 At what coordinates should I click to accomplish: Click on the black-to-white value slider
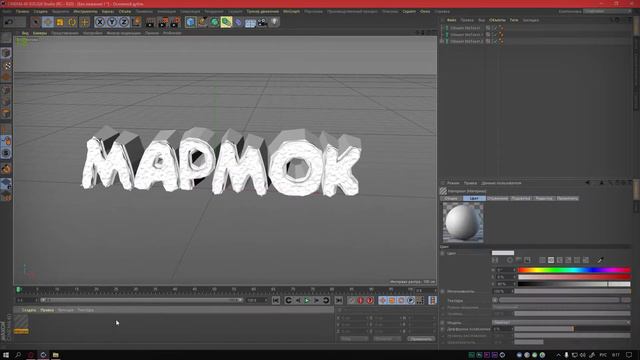(574, 284)
